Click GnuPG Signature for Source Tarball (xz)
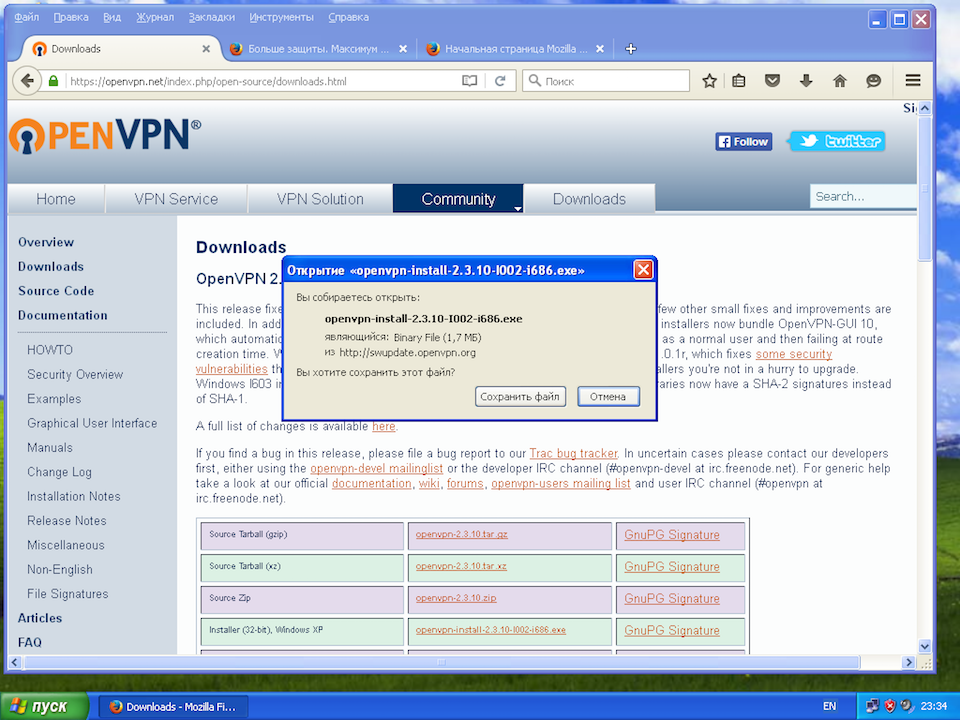The width and height of the screenshot is (960, 720). pyautogui.click(x=672, y=567)
